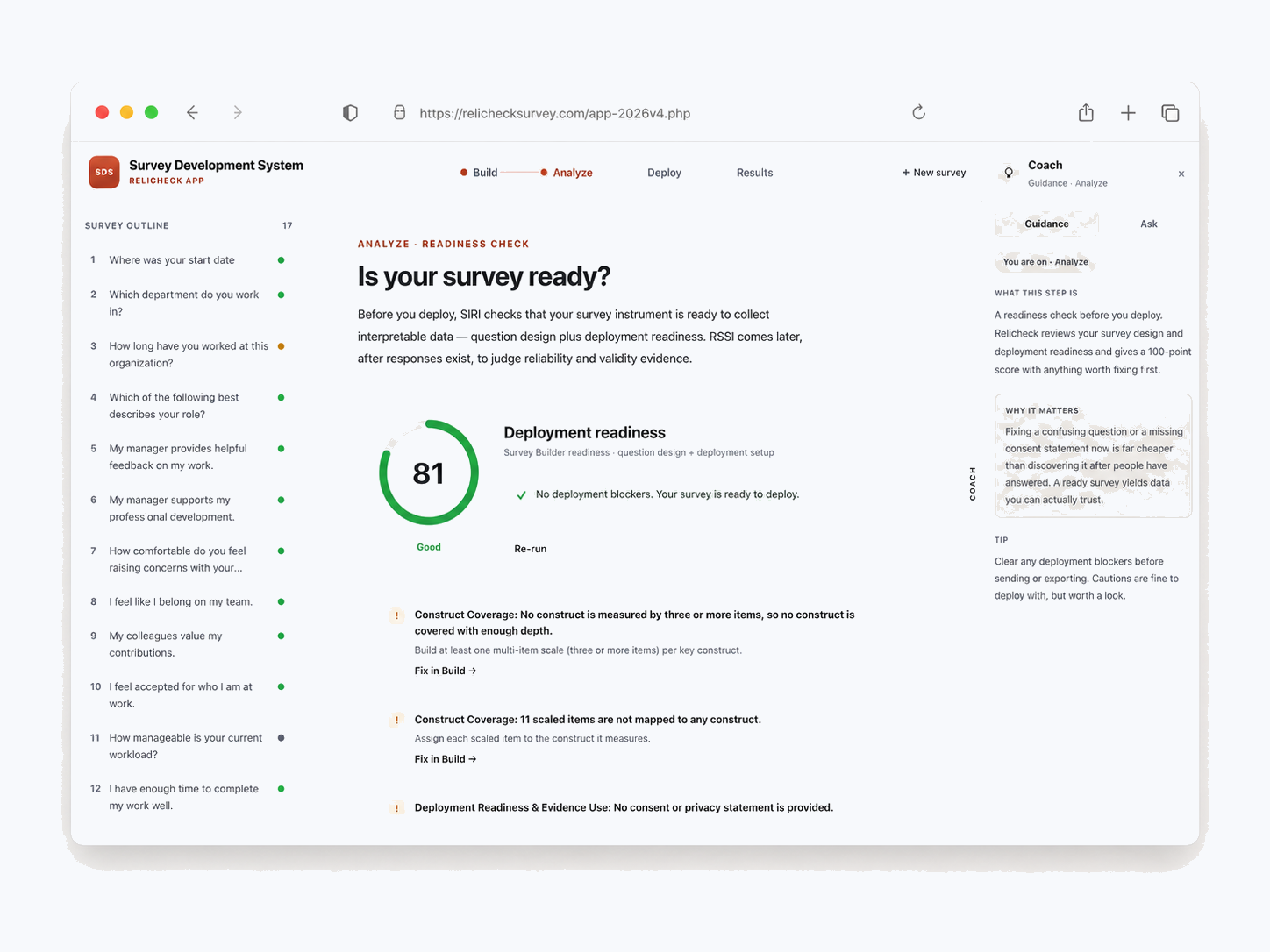Click the warning icon for multi-item construct depth
The height and width of the screenshot is (952, 1270).
(x=396, y=615)
